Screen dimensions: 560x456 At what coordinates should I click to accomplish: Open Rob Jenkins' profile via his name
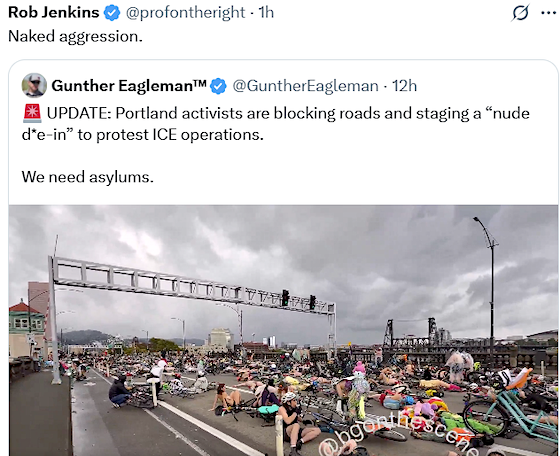(54, 12)
